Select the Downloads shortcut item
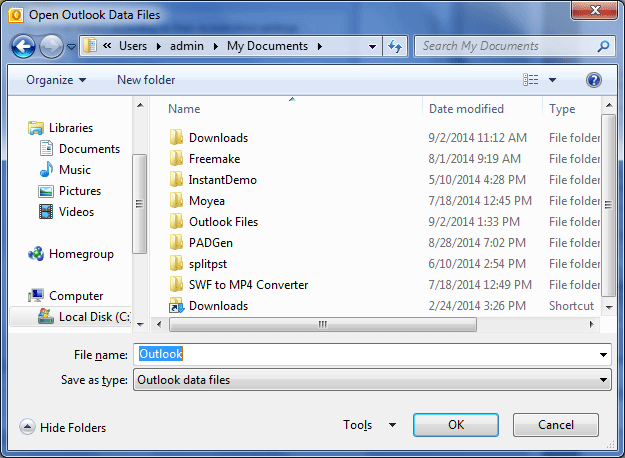Viewport: 625px width, 458px height. click(218, 306)
